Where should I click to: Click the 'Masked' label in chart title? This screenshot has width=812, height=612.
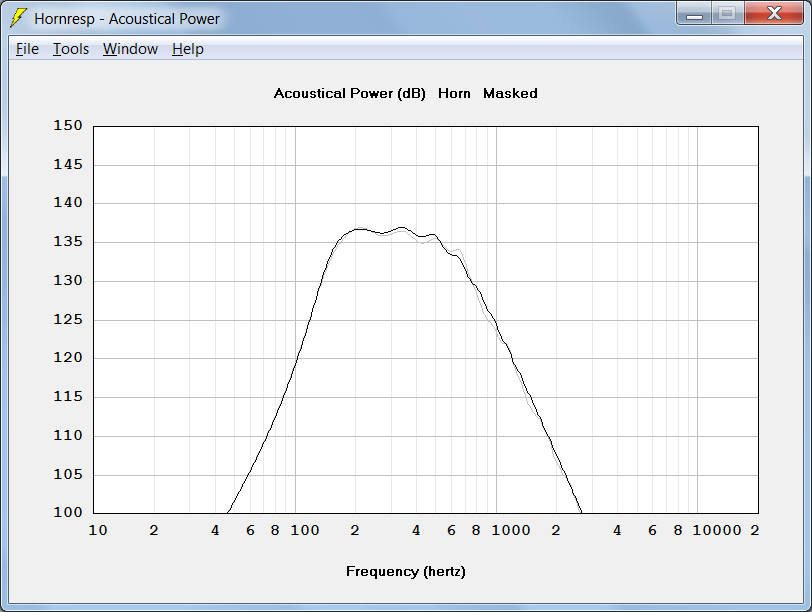510,93
